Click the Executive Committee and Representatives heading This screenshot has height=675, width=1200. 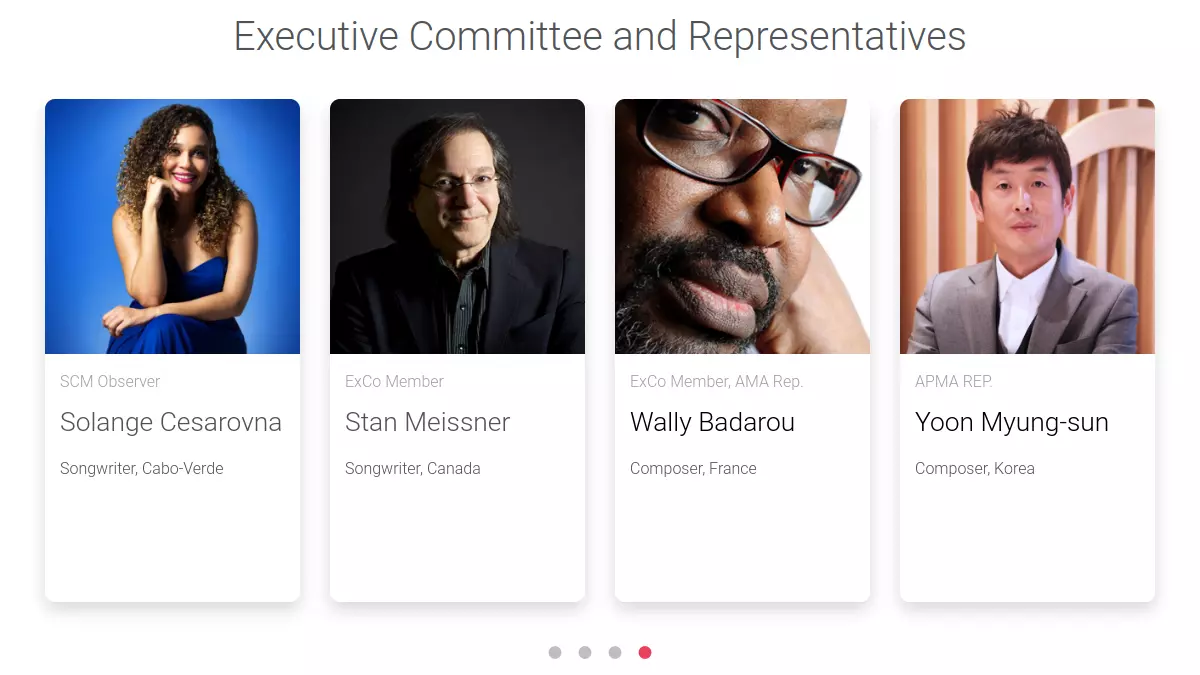(600, 37)
